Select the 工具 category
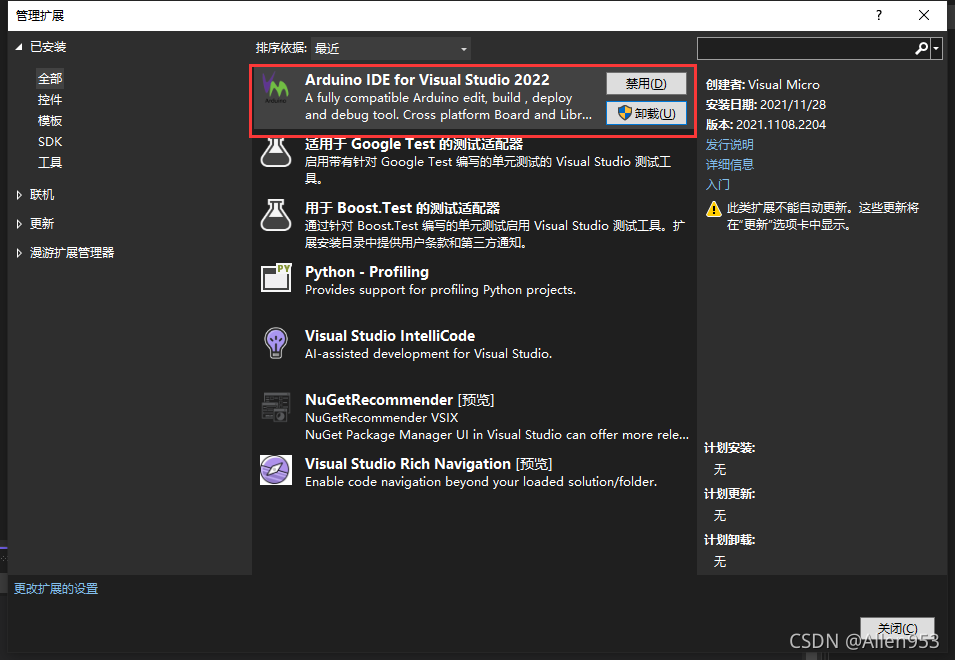Image resolution: width=955 pixels, height=660 pixels. pos(50,163)
